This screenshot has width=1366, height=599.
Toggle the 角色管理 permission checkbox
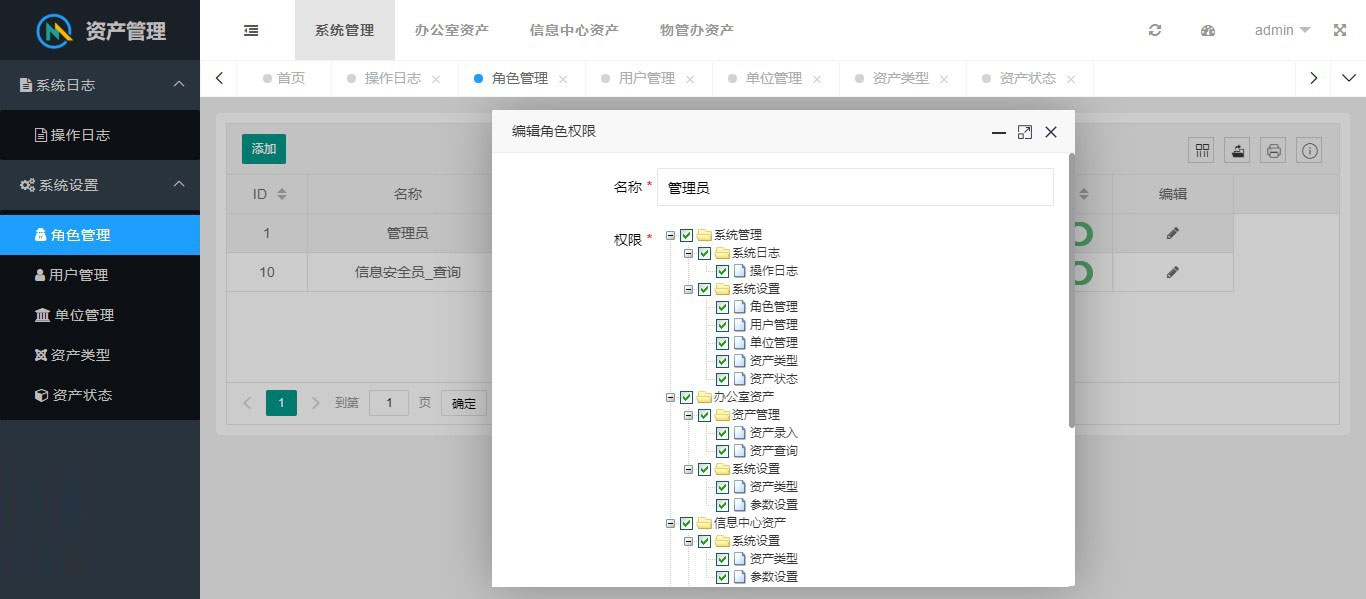723,307
